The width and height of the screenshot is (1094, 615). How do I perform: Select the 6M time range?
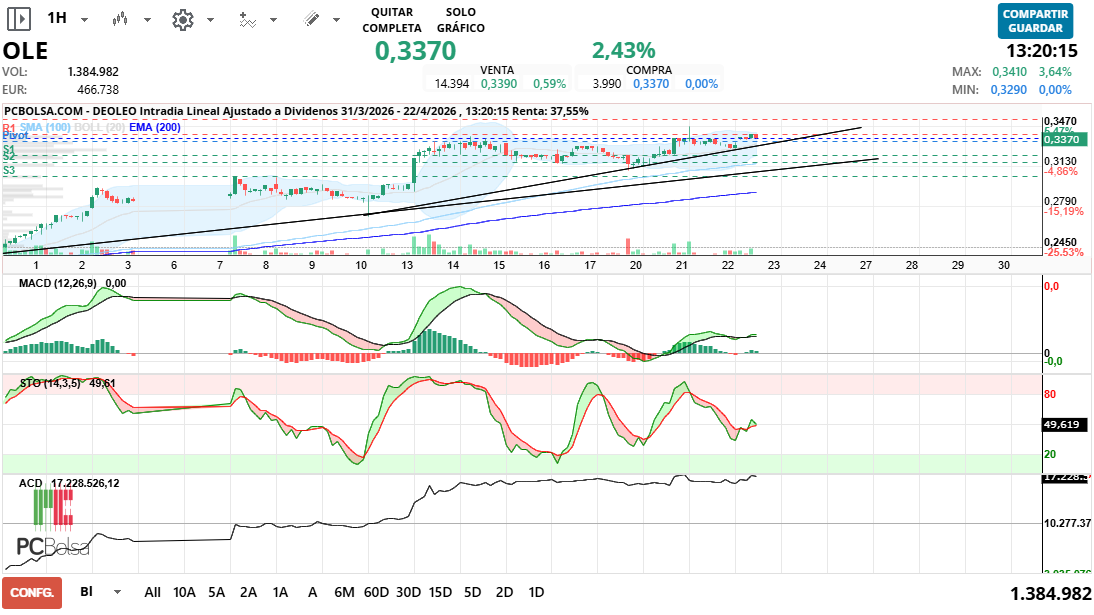tap(344, 592)
